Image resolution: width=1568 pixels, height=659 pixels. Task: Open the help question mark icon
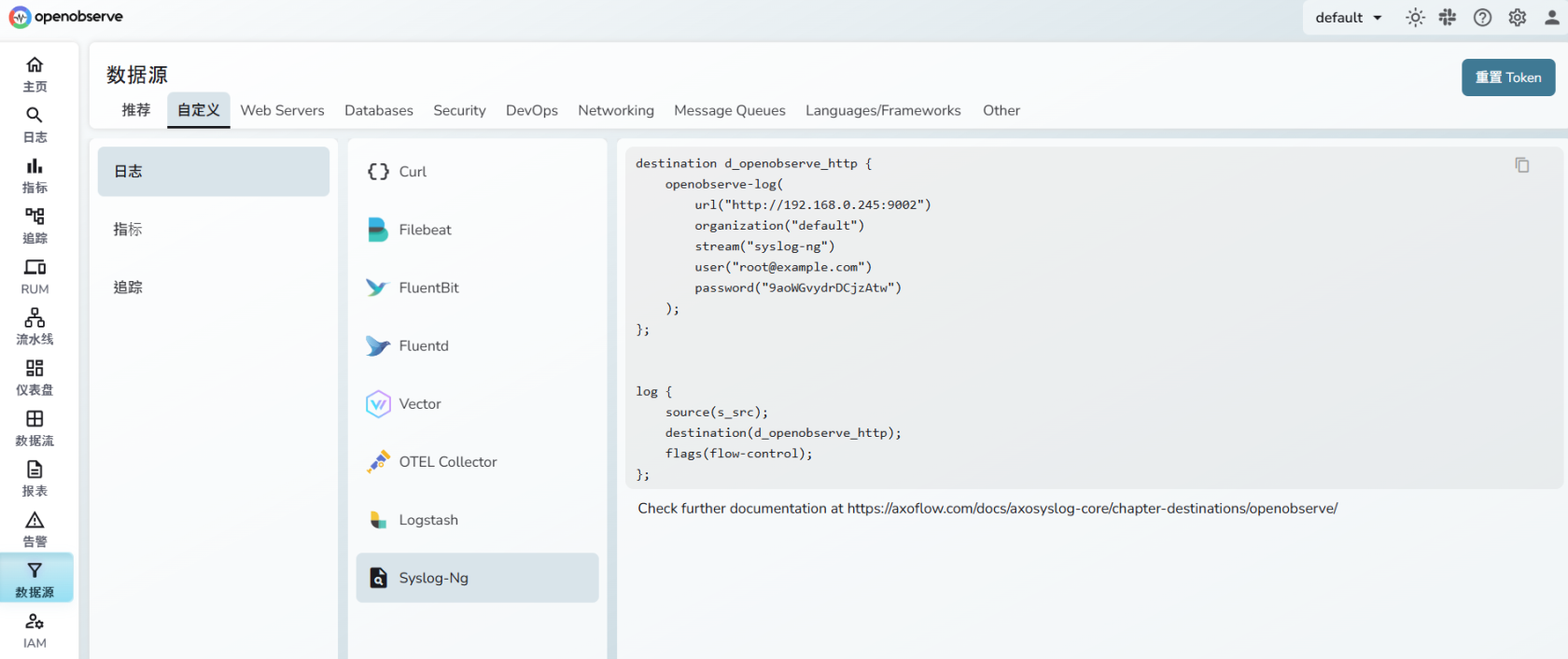tap(1482, 18)
